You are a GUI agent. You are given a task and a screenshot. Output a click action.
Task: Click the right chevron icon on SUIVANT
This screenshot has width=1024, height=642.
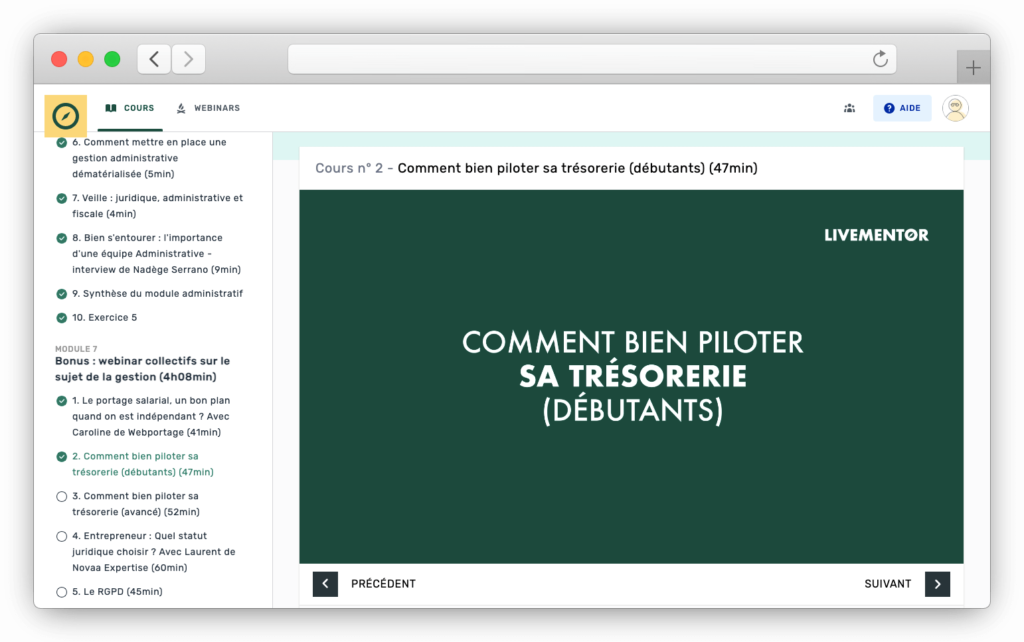tap(937, 583)
